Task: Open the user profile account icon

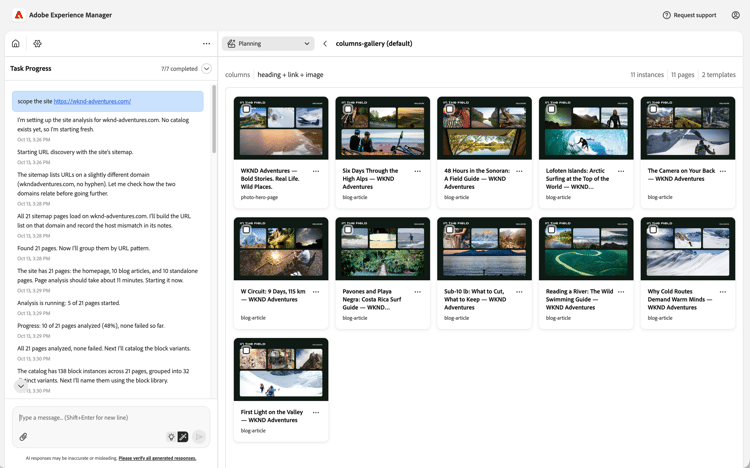Action: (736, 15)
